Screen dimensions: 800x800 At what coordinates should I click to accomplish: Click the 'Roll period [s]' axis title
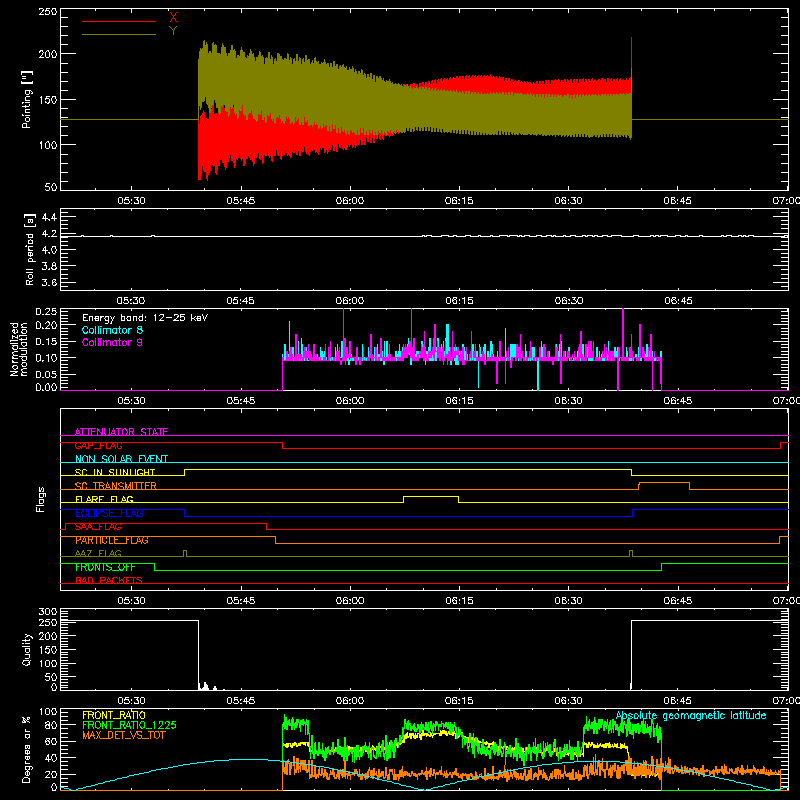tap(29, 249)
